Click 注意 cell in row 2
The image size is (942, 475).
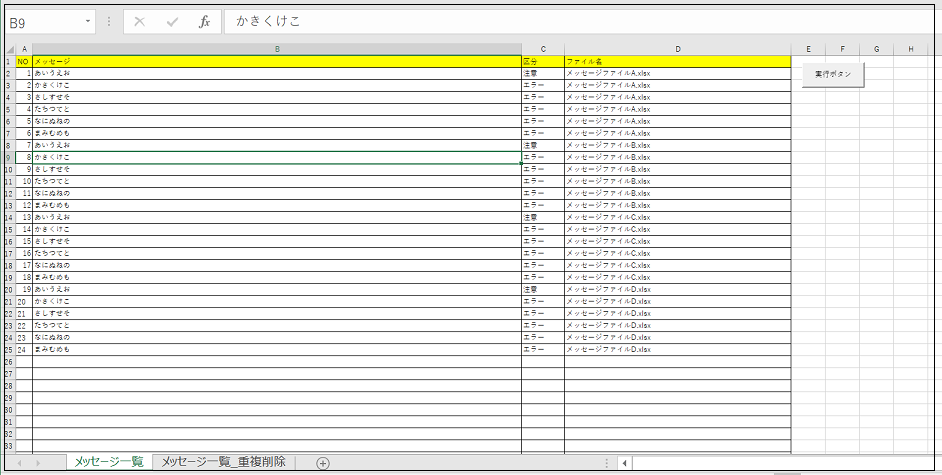point(543,73)
